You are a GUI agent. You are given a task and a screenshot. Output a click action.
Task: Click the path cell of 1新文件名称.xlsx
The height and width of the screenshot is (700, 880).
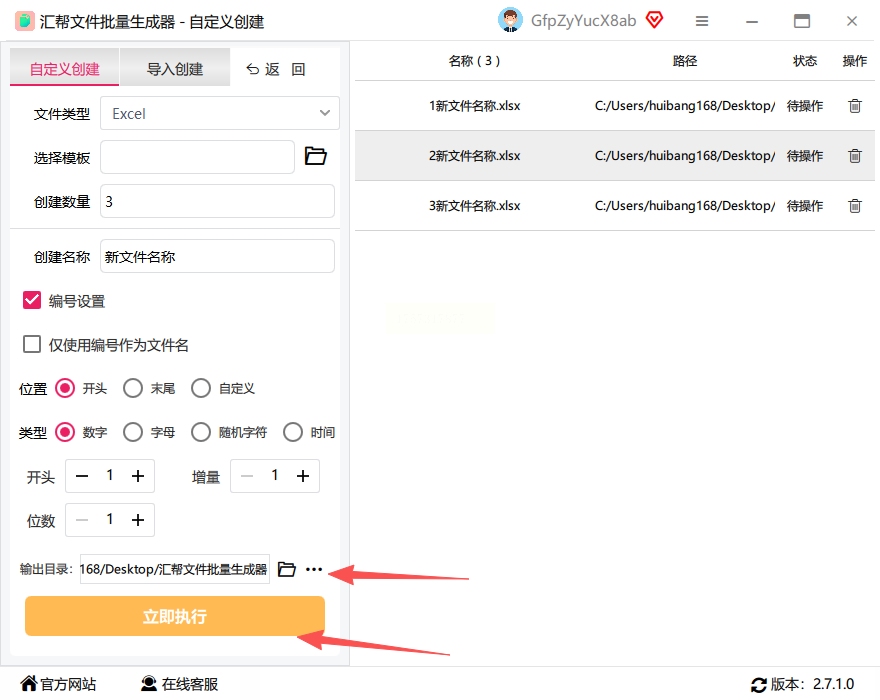point(685,106)
